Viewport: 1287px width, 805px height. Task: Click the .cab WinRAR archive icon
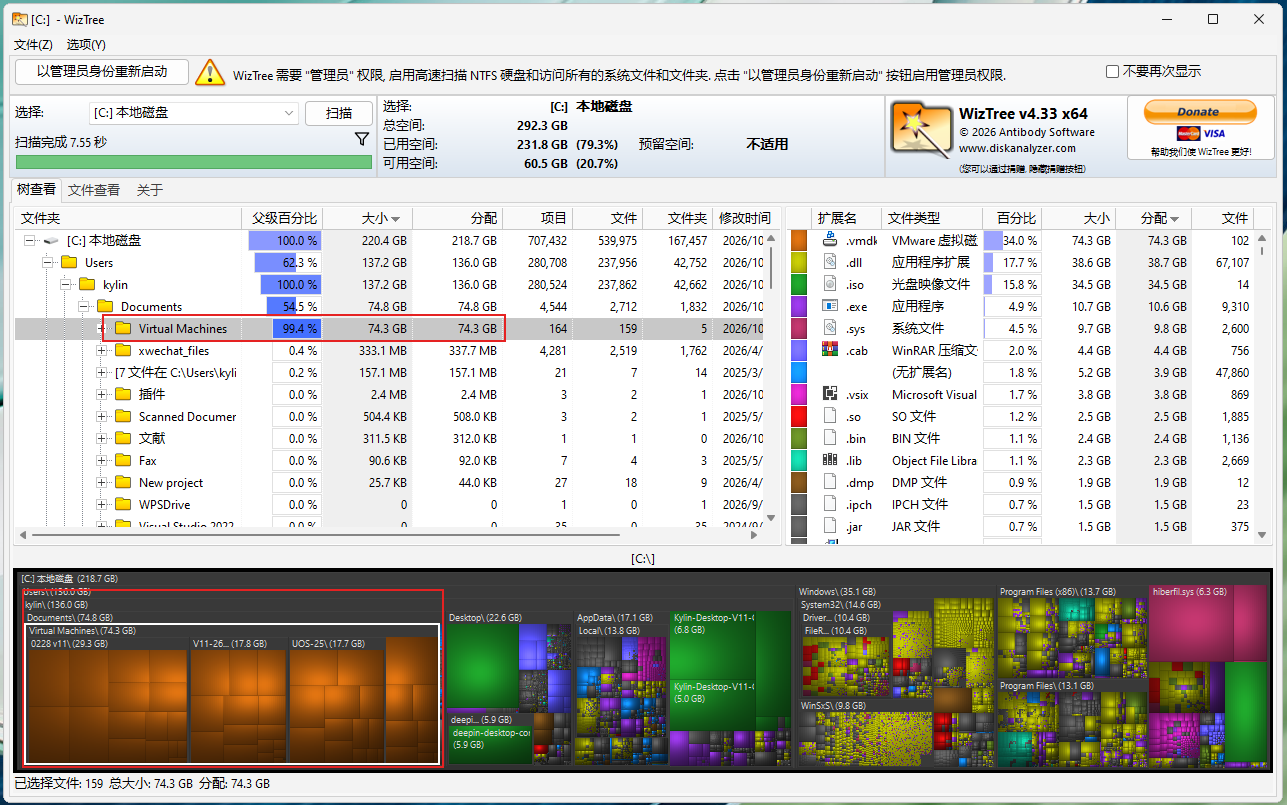830,350
